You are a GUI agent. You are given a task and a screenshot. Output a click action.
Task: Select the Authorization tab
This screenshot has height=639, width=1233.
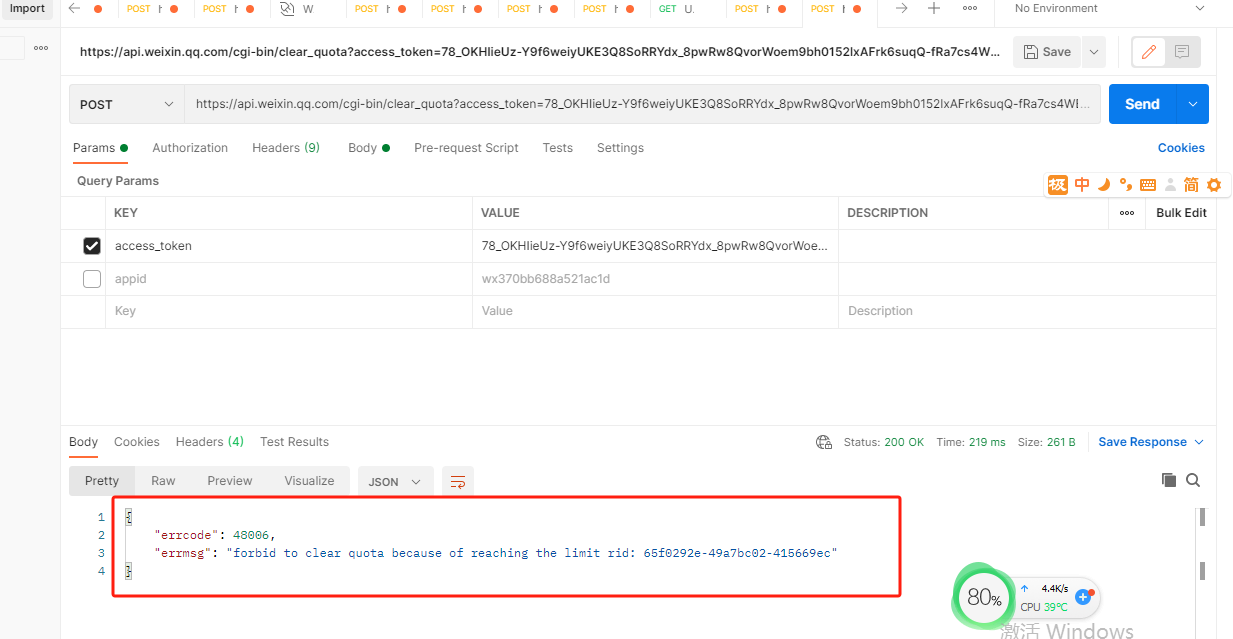point(190,148)
